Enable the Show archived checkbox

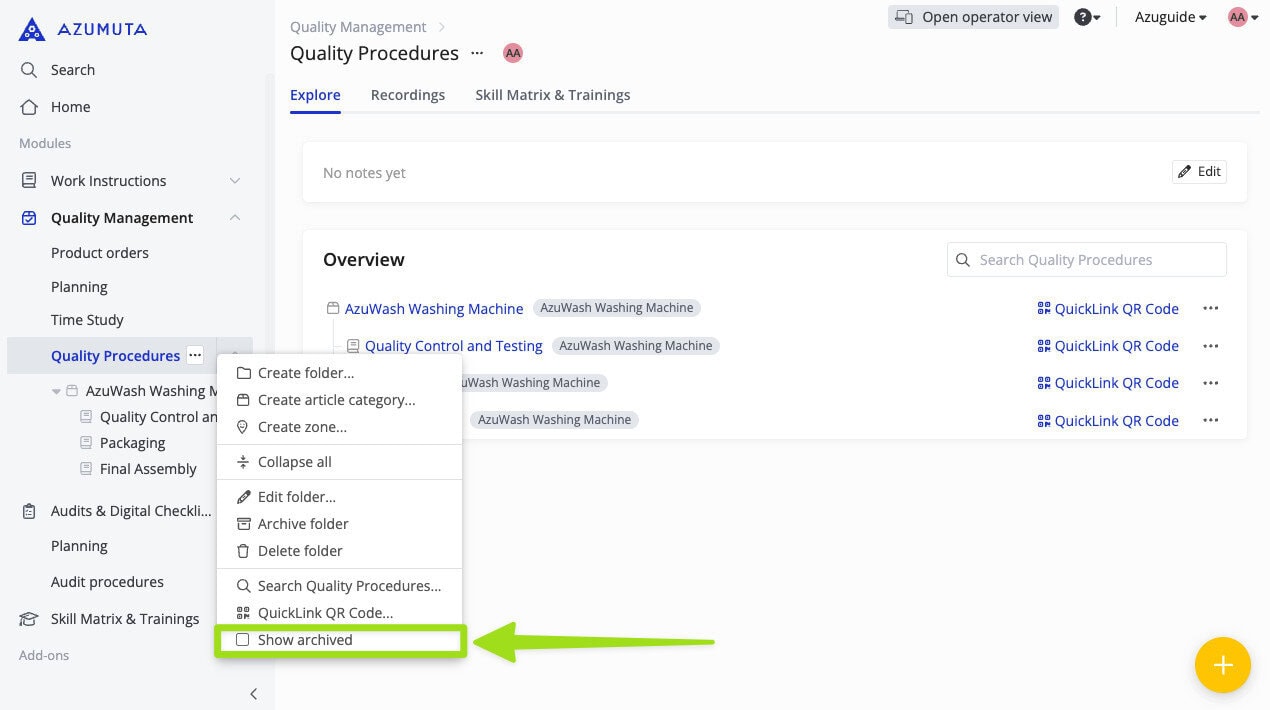pos(242,640)
